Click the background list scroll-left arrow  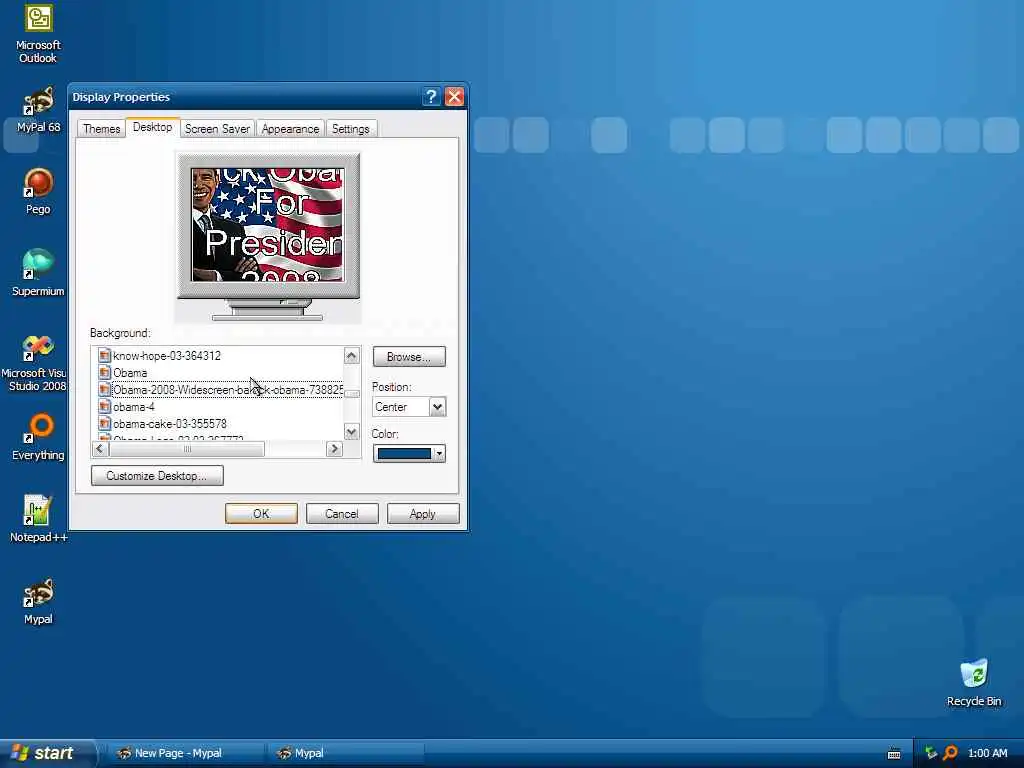(100, 449)
